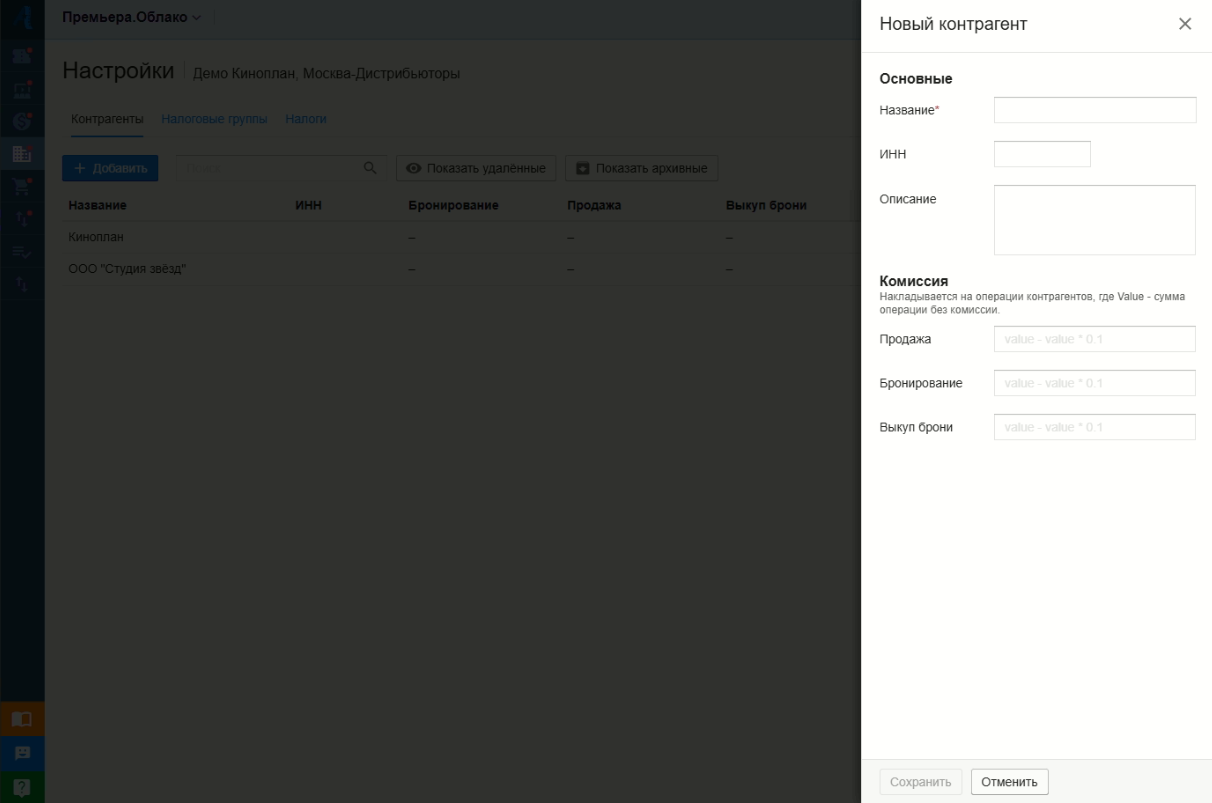Click the green question mark help icon

21,787
